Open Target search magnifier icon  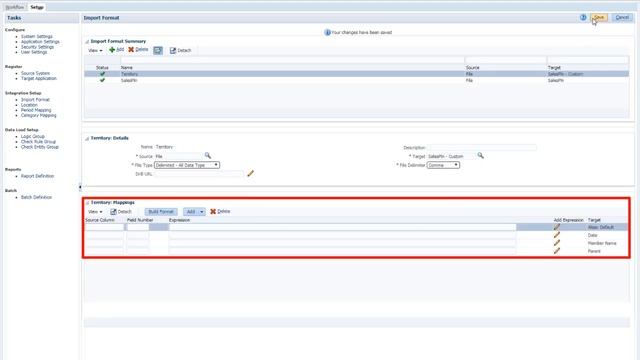point(480,156)
